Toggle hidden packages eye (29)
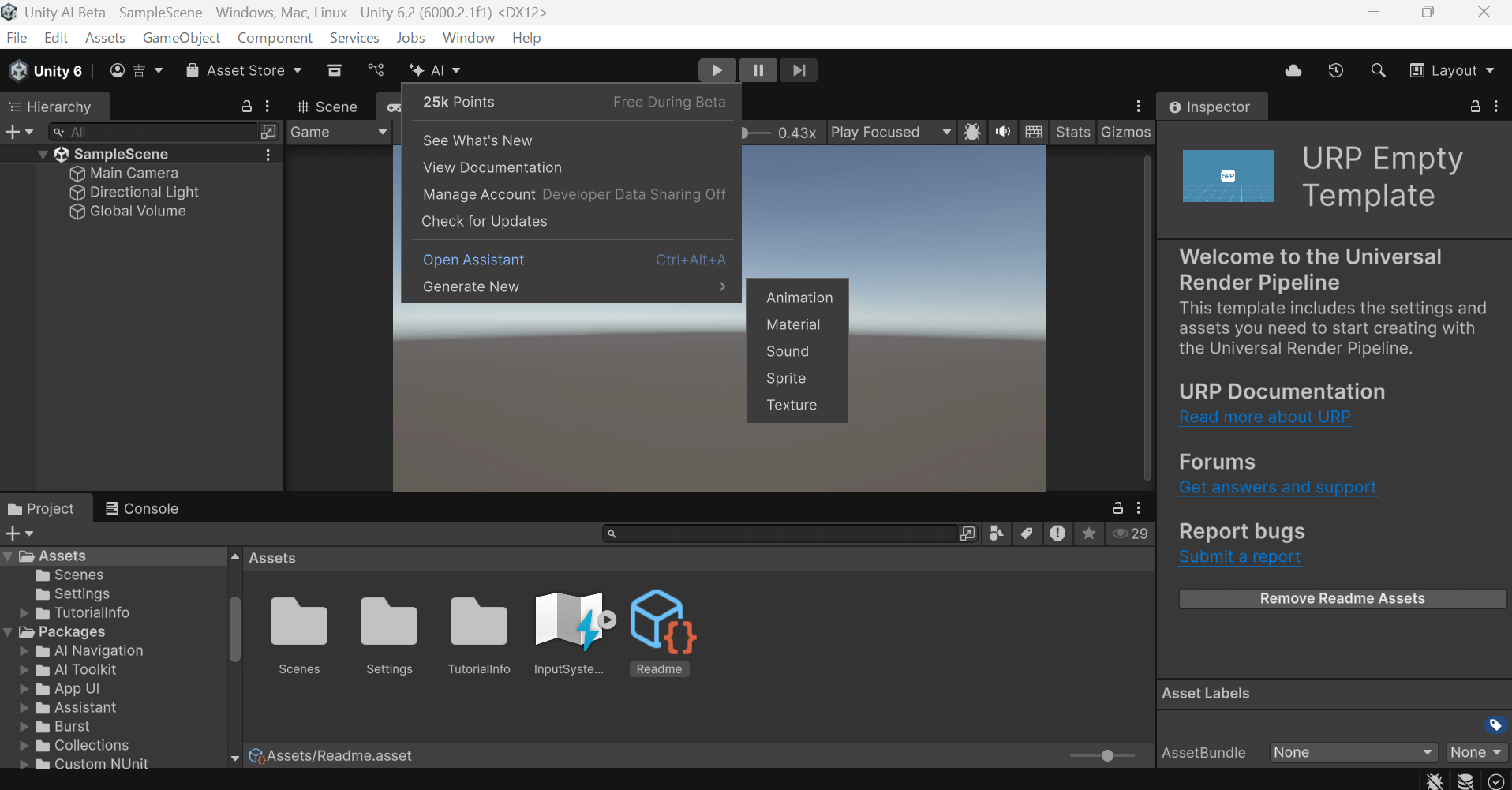 pos(1130,534)
